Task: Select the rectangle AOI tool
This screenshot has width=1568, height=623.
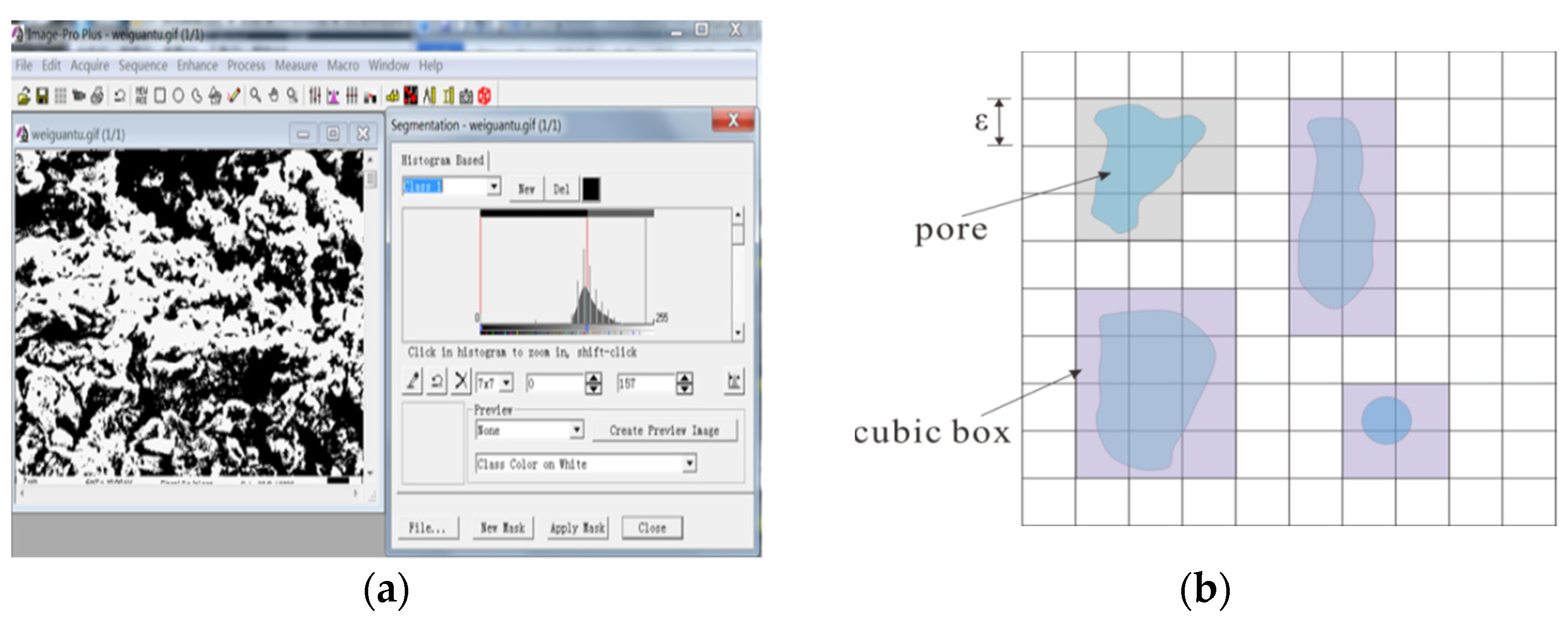Action: coord(160,96)
